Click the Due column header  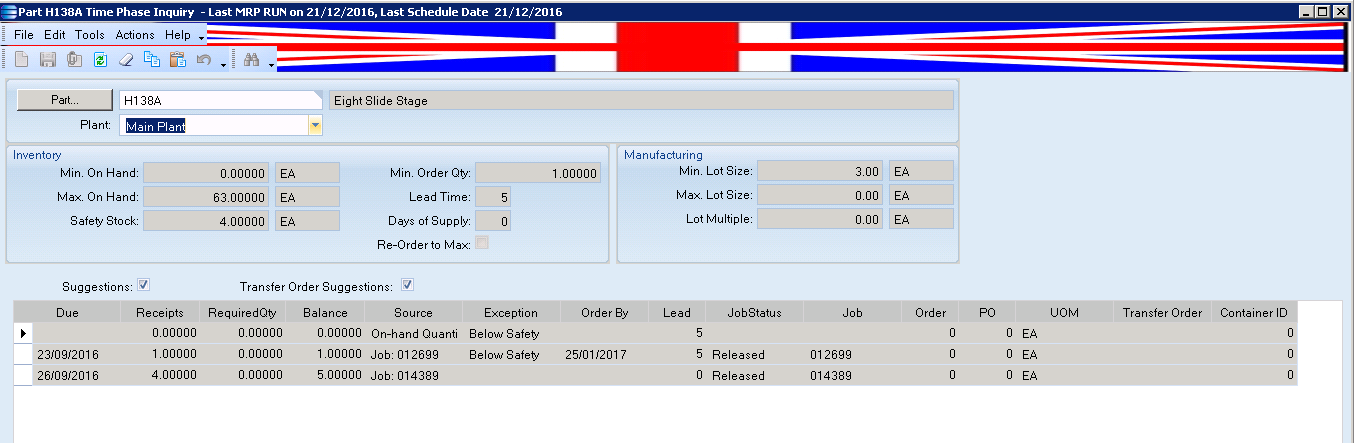[67, 312]
